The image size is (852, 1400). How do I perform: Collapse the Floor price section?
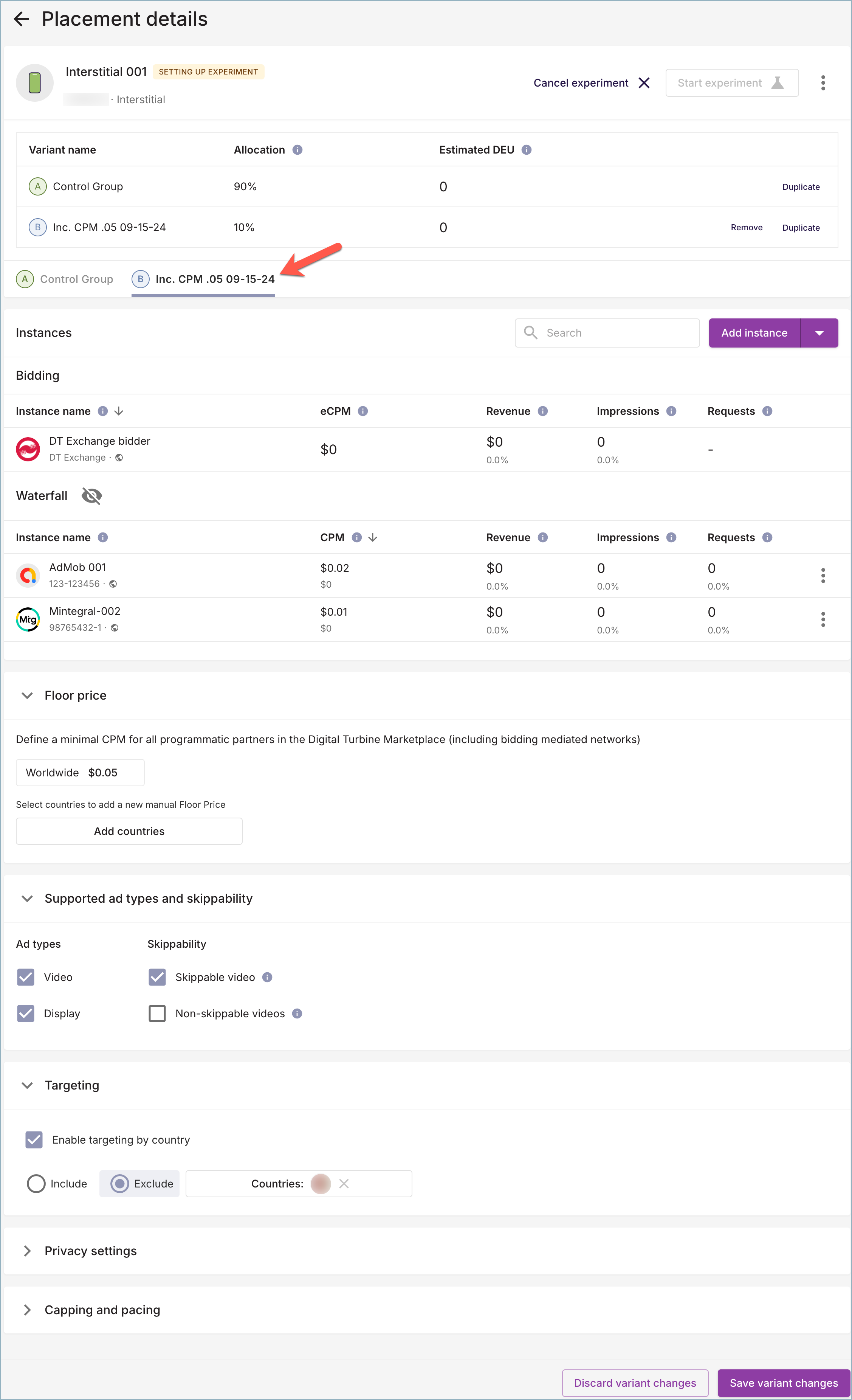27,695
